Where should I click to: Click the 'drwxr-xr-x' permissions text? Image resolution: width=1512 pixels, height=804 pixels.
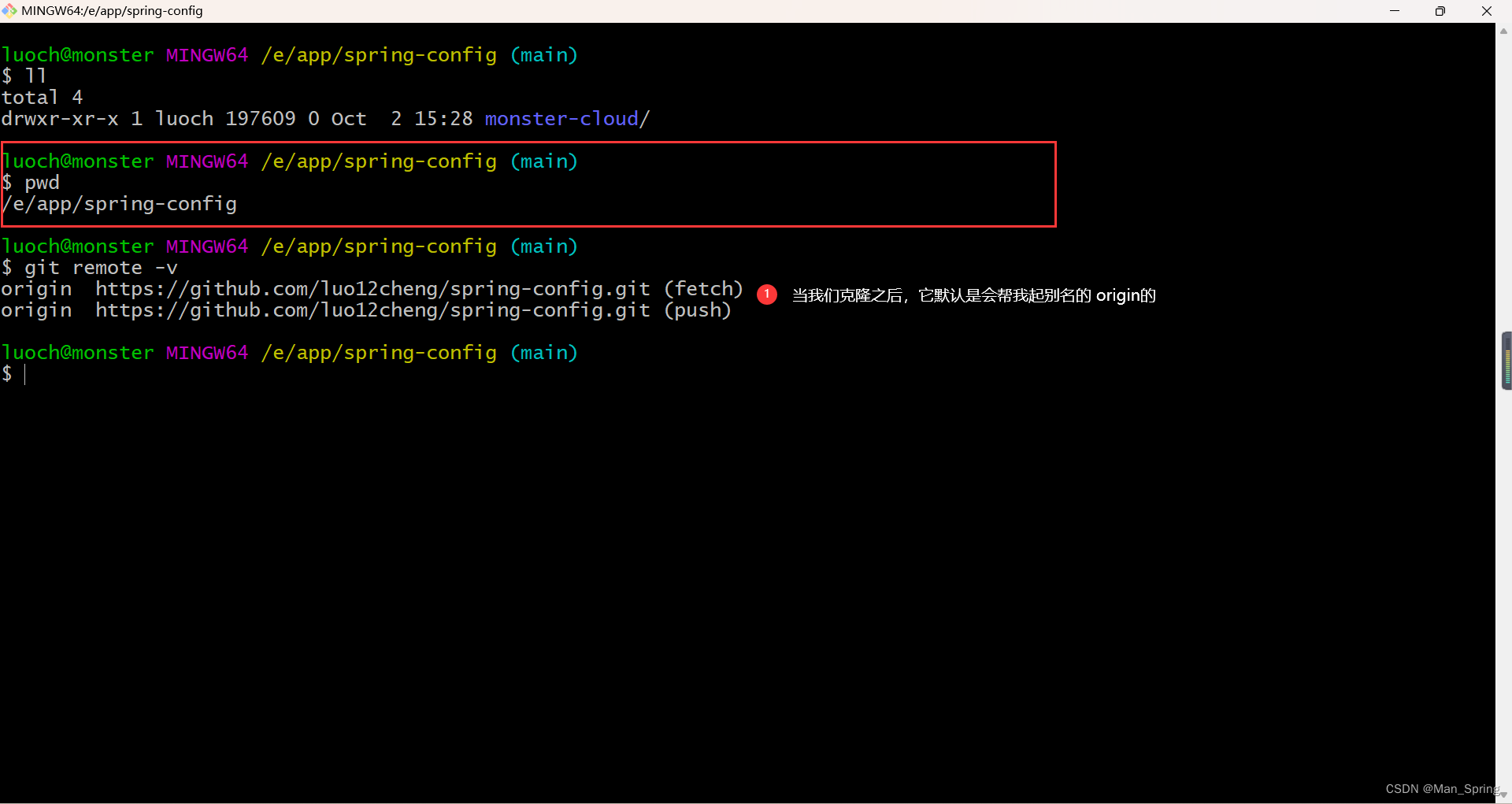60,119
